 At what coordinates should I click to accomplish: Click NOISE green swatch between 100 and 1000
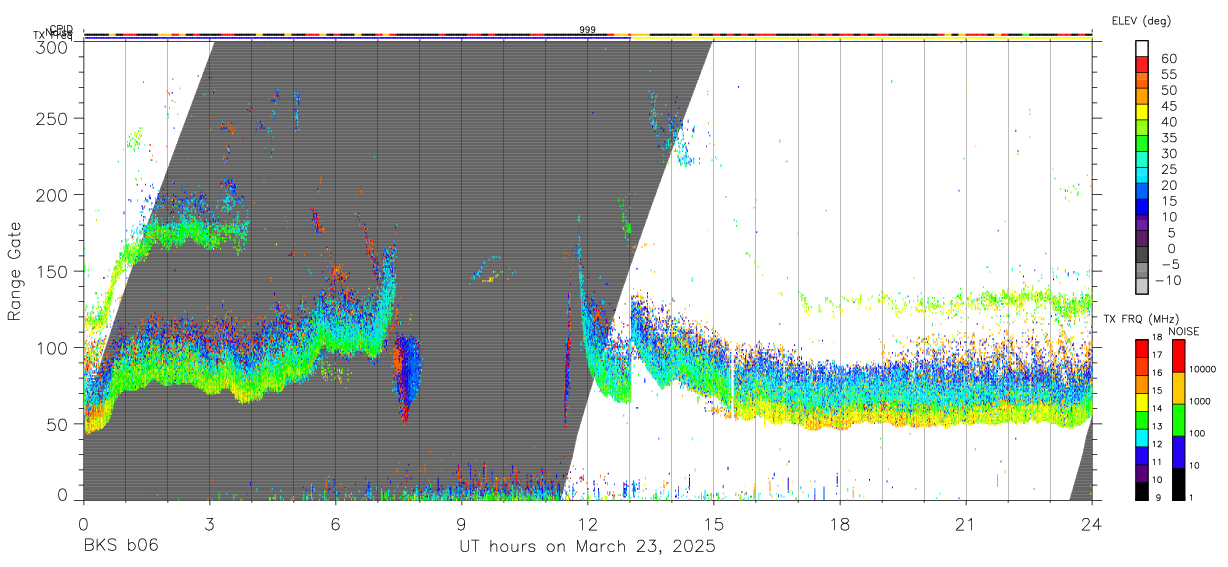1178,418
